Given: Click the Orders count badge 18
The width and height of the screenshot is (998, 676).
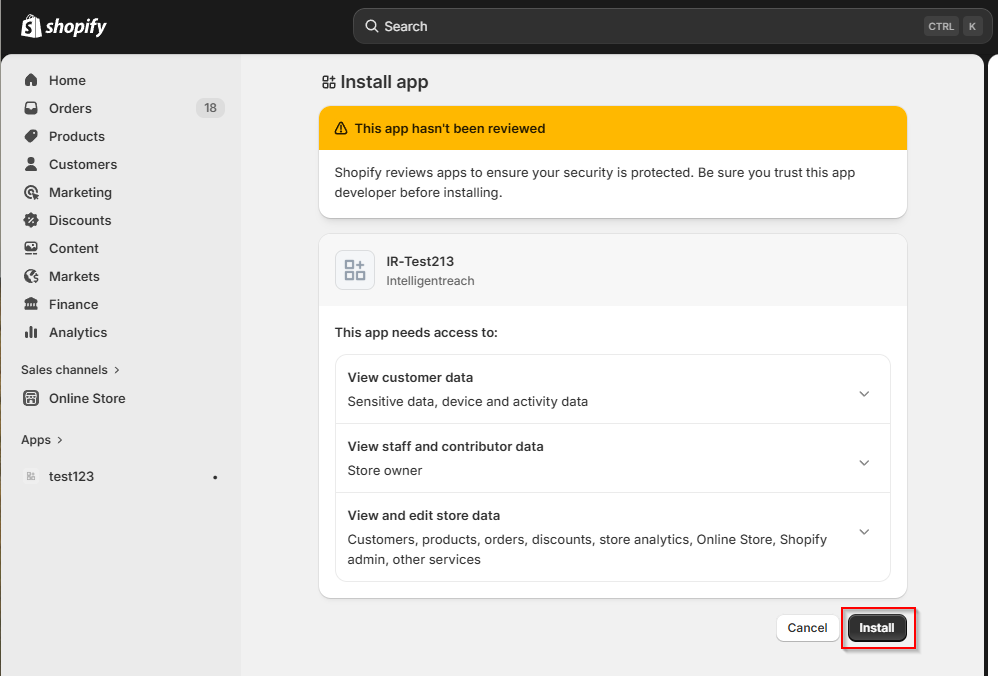Looking at the screenshot, I should [210, 108].
